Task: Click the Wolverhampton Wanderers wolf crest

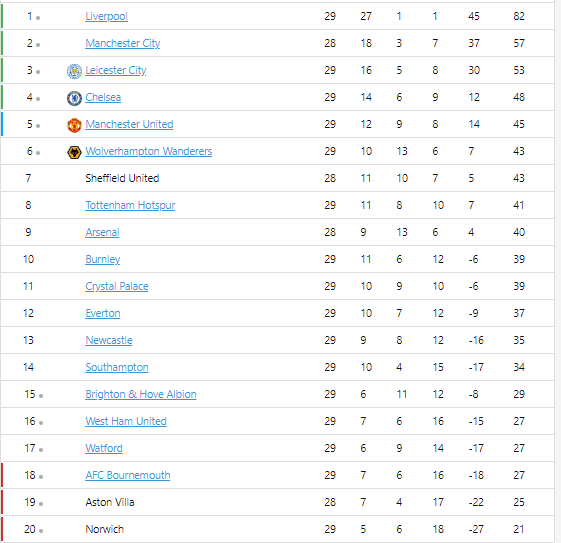Action: pos(74,152)
